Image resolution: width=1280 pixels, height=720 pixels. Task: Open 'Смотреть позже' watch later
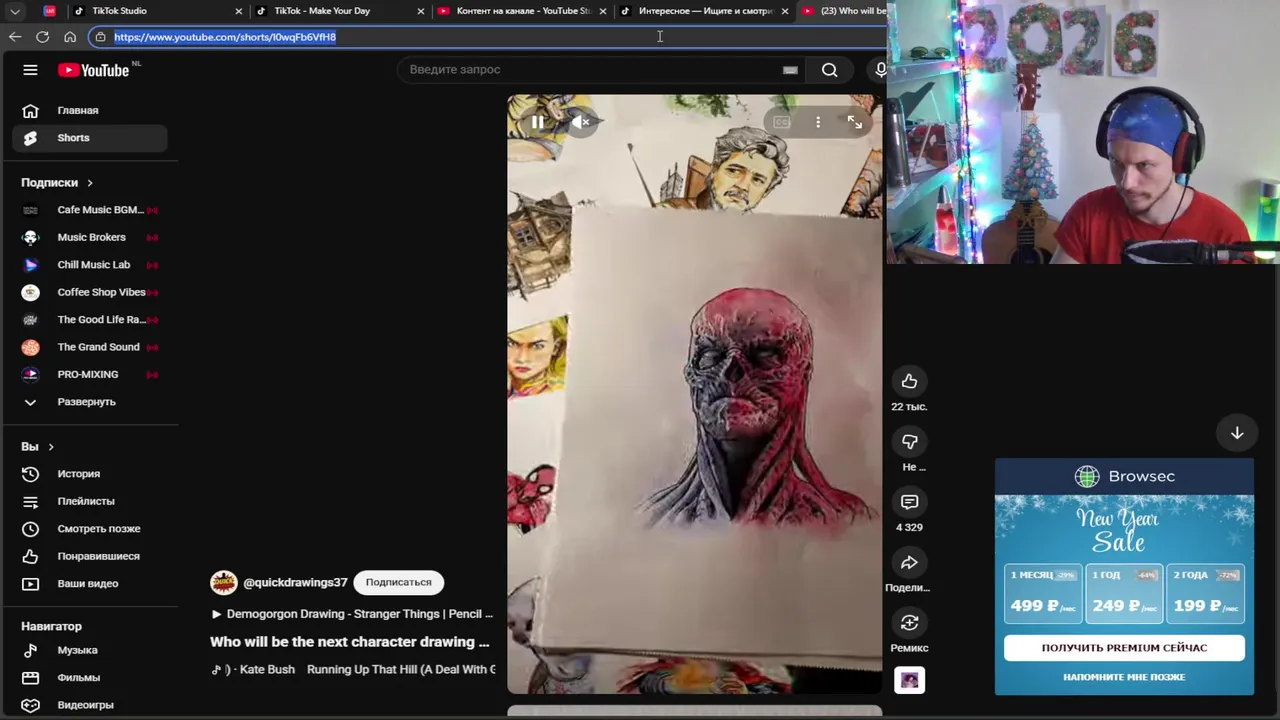pyautogui.click(x=90, y=529)
